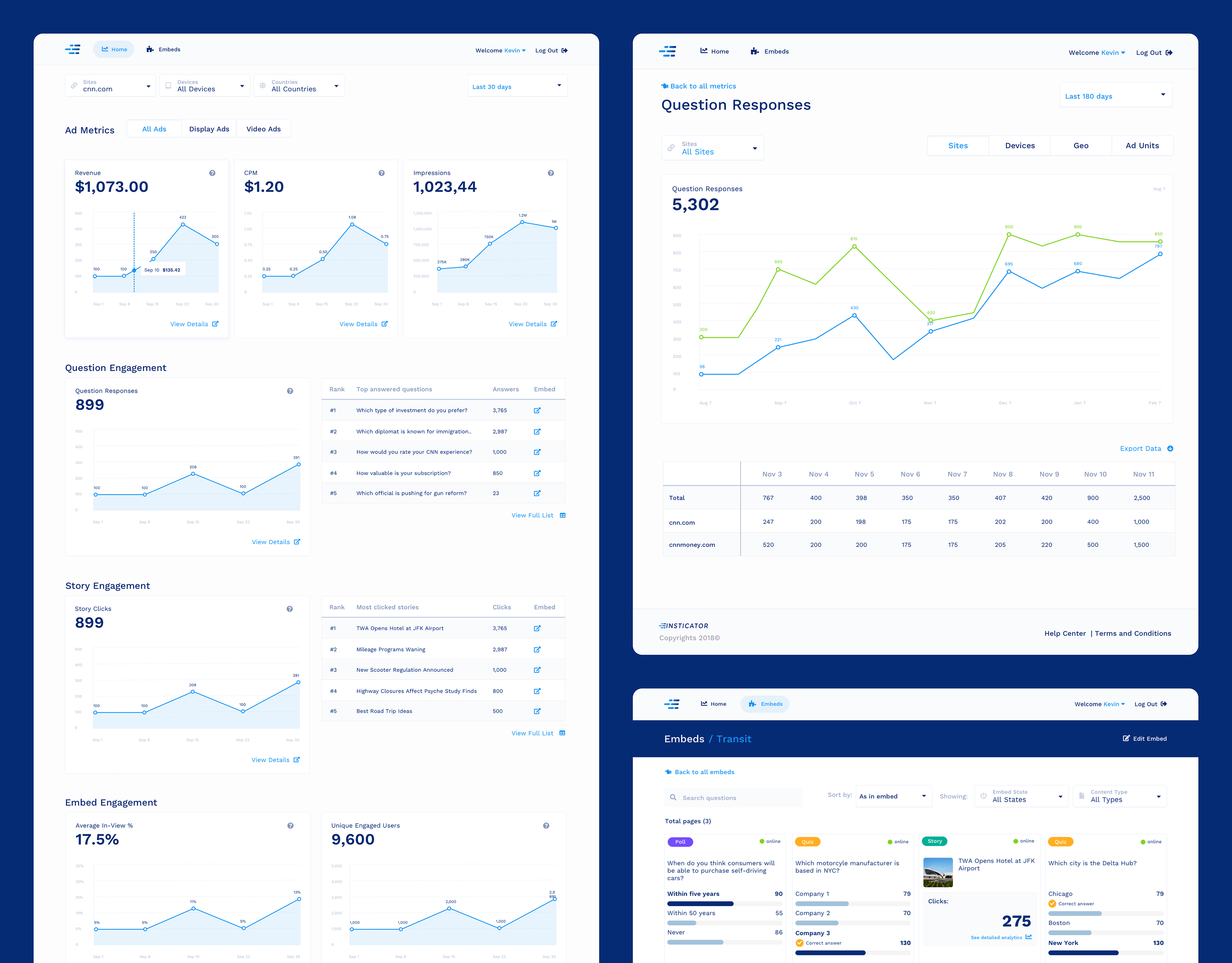Open the Countries All Countries dropdown
1232x963 pixels.
click(298, 86)
